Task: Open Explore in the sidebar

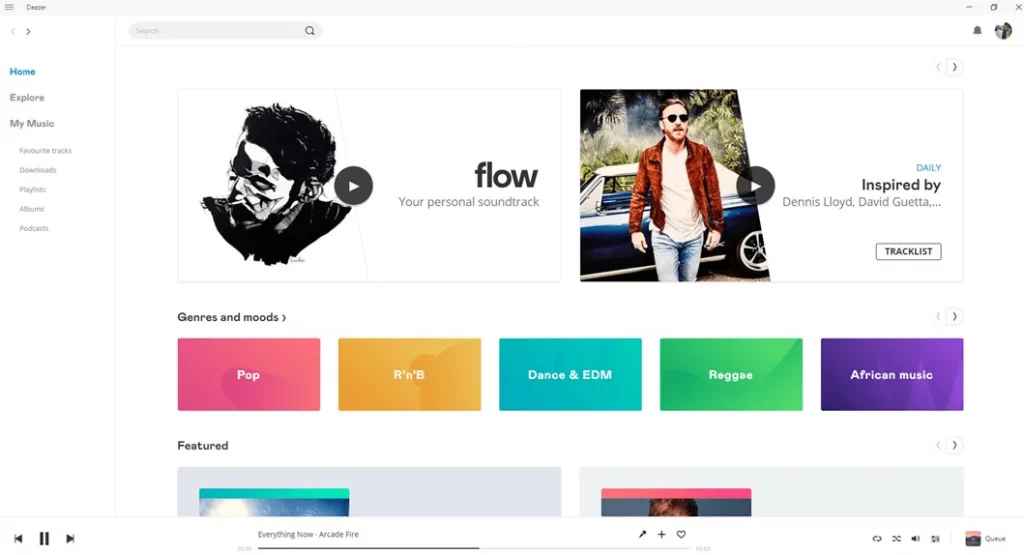Action: [x=27, y=97]
